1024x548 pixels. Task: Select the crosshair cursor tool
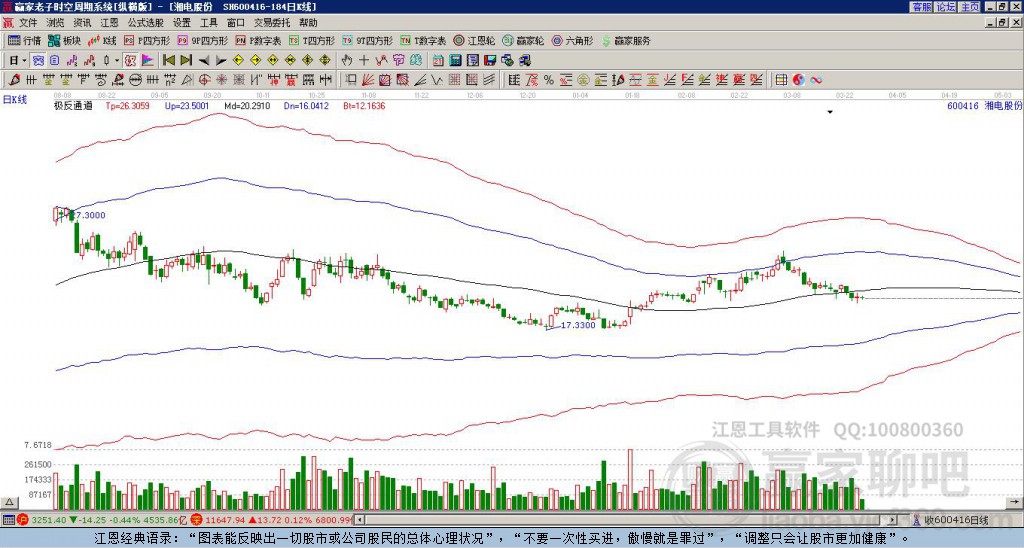pos(364,60)
